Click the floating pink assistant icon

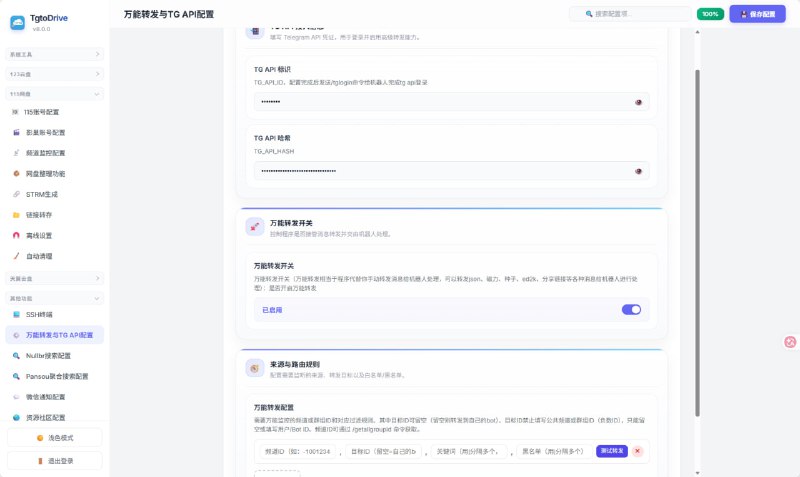point(790,342)
